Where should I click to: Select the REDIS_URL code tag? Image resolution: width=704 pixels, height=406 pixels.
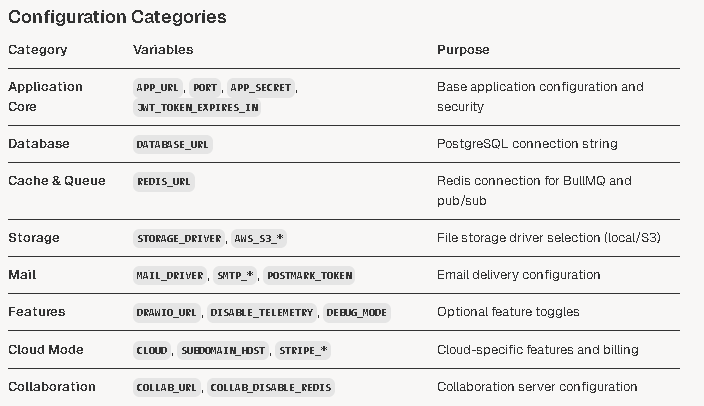(163, 182)
